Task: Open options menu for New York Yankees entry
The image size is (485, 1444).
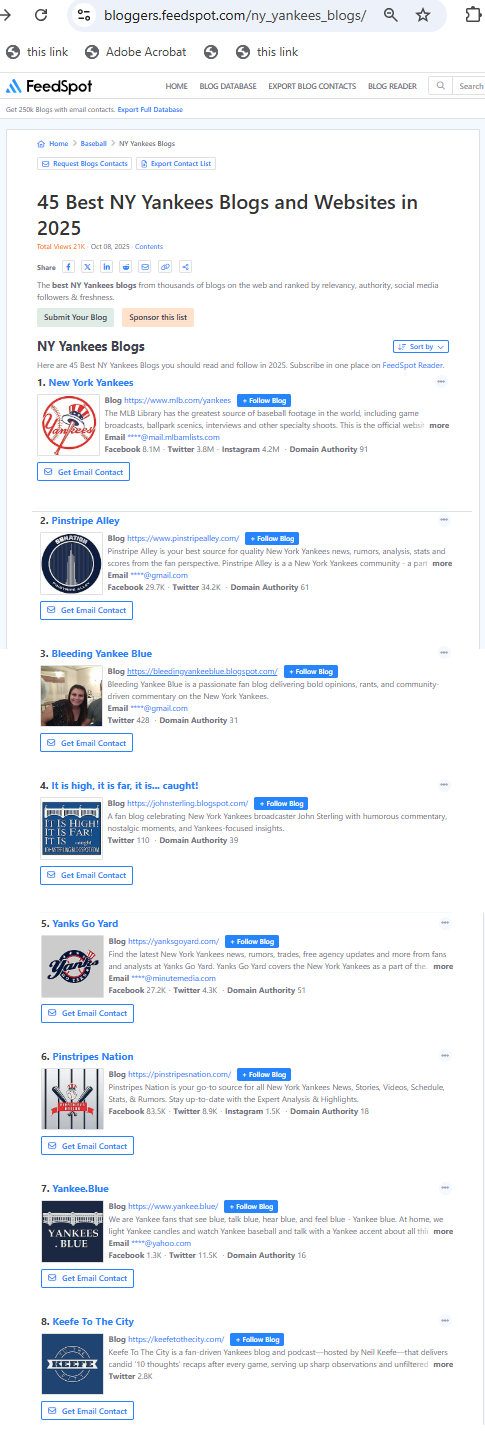Action: point(441,382)
